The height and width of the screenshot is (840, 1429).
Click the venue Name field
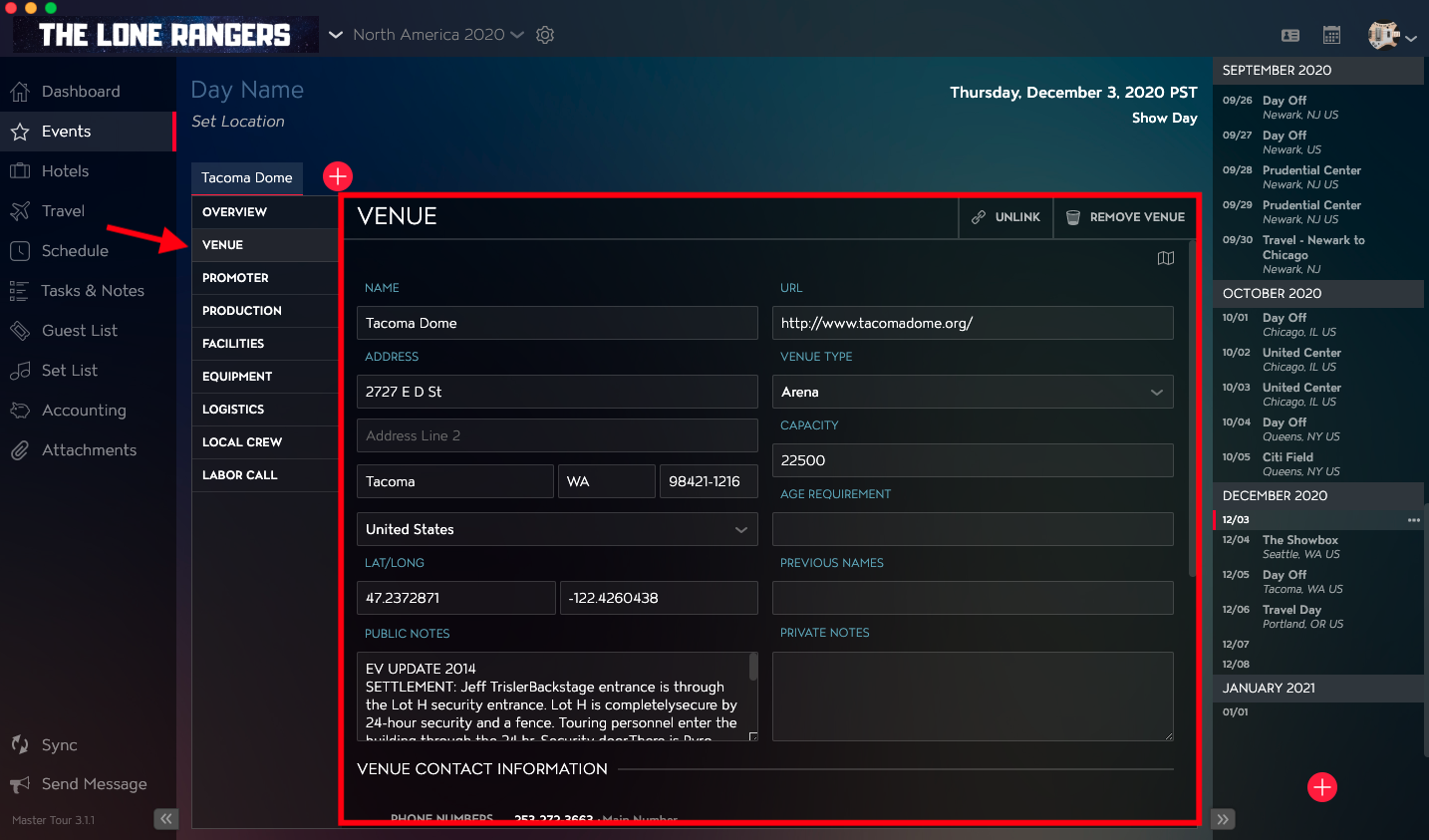click(557, 323)
